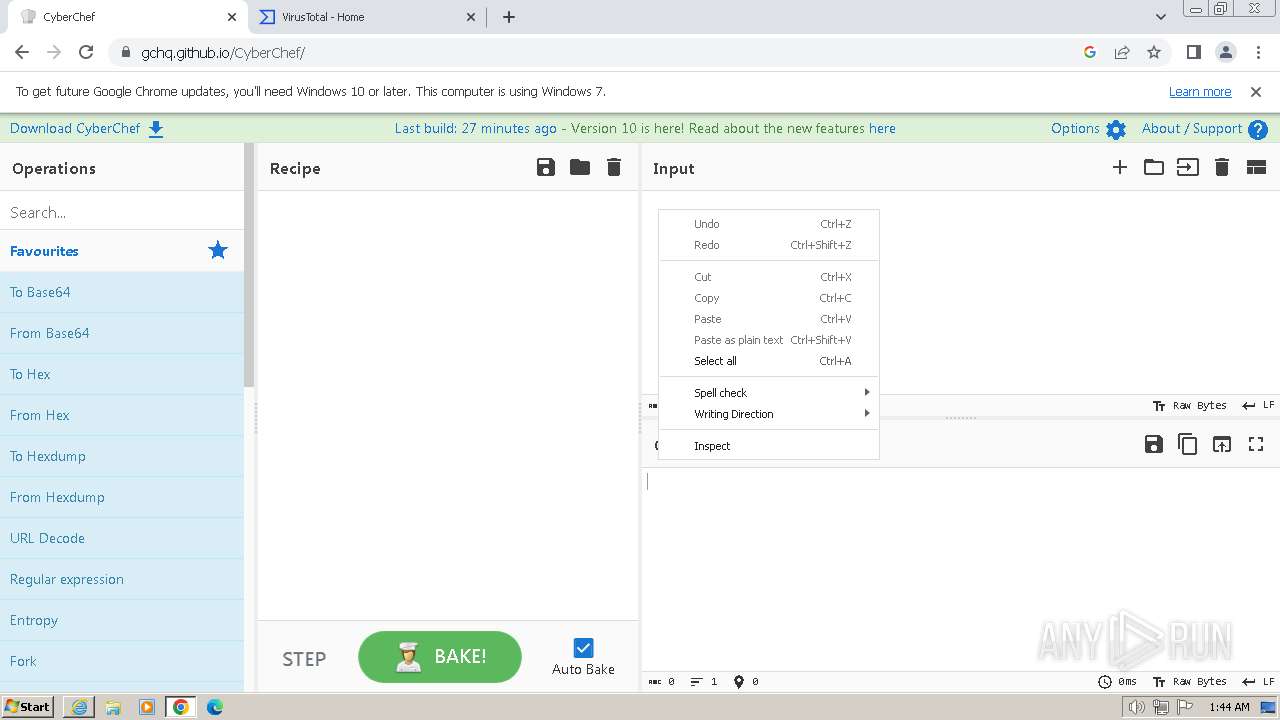Expand Chrome tab search dropdown arrow
The height and width of the screenshot is (720, 1280).
pos(1161,17)
